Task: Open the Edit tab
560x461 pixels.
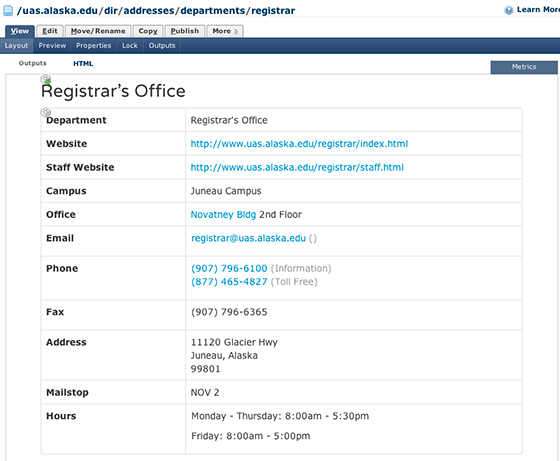Action: click(x=50, y=31)
